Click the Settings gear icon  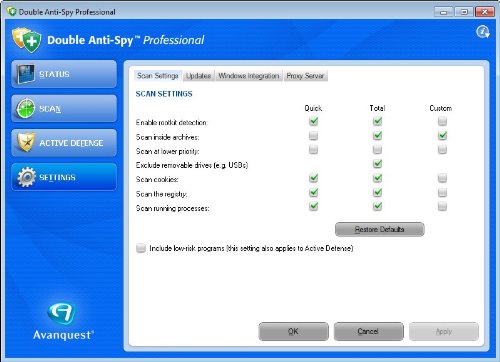click(26, 177)
